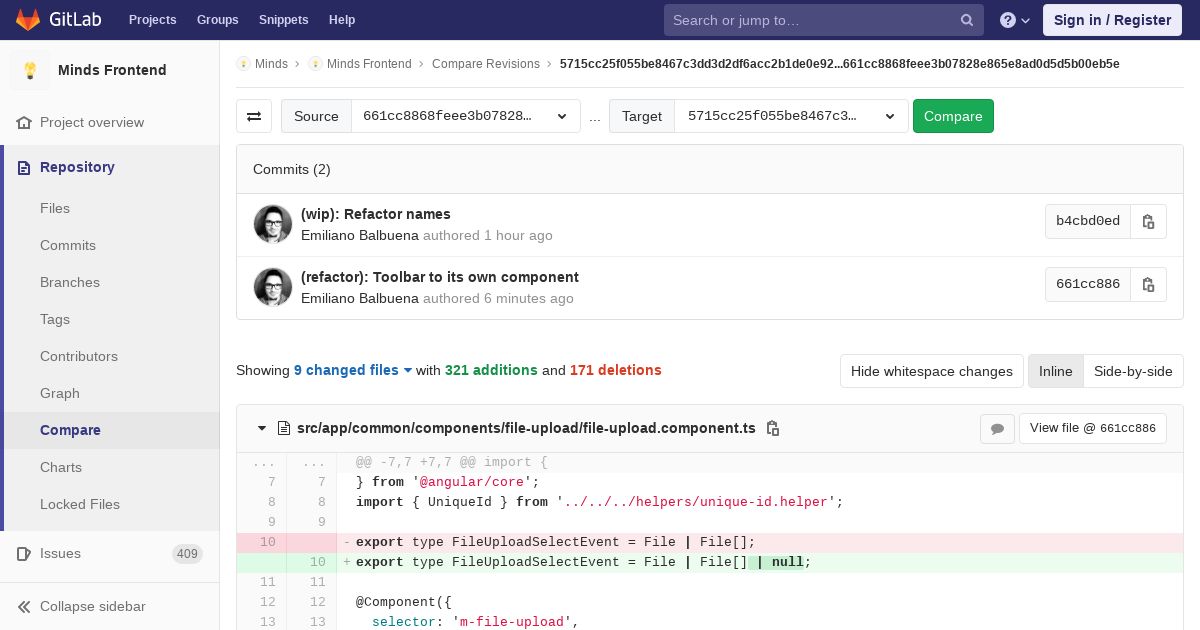Image resolution: width=1200 pixels, height=630 pixels.
Task: Click file path file-upload.component.ts header
Action: (526, 428)
